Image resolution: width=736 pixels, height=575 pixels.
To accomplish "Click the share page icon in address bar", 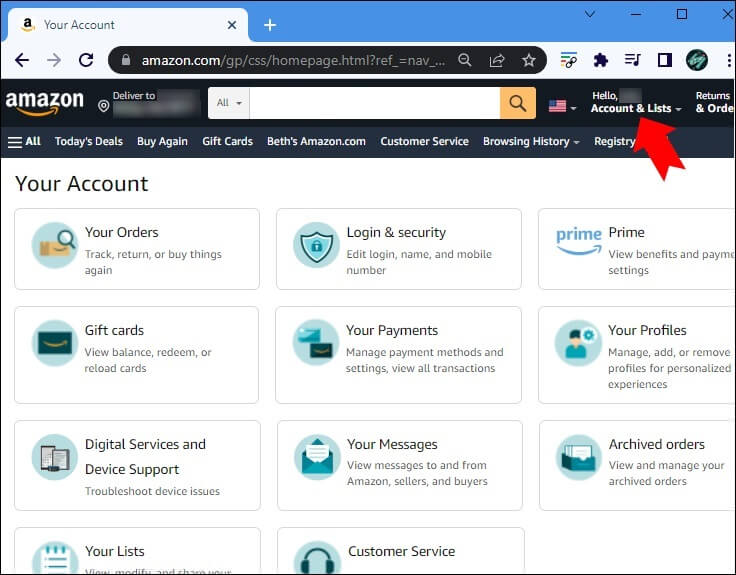I will click(497, 60).
